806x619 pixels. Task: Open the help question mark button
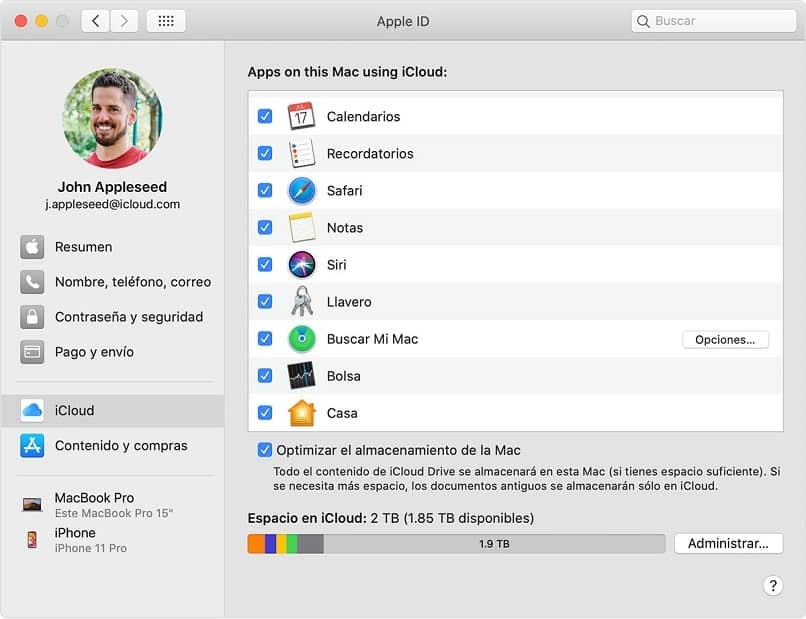(773, 586)
